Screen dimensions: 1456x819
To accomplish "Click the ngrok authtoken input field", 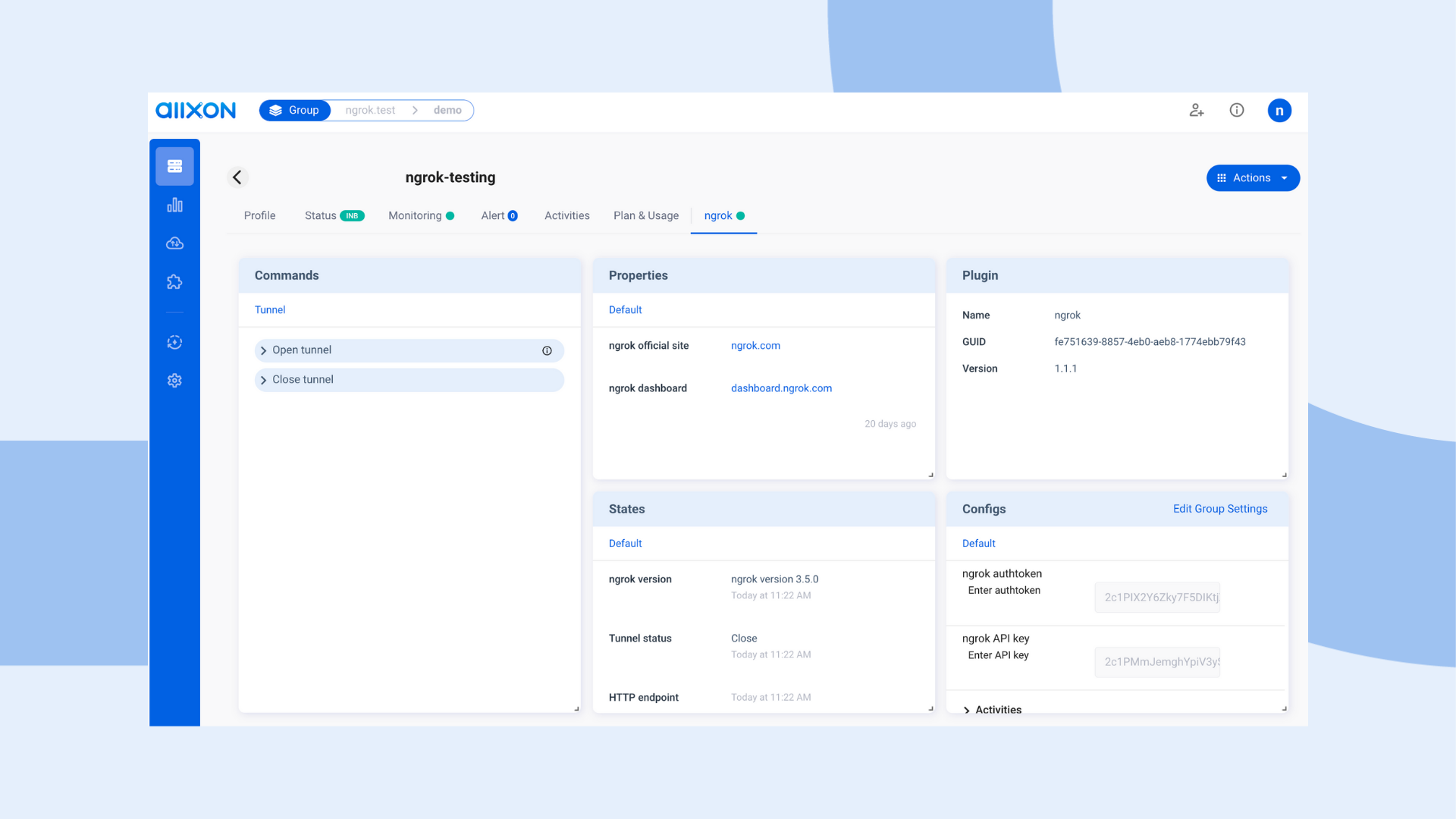I will pyautogui.click(x=1157, y=598).
